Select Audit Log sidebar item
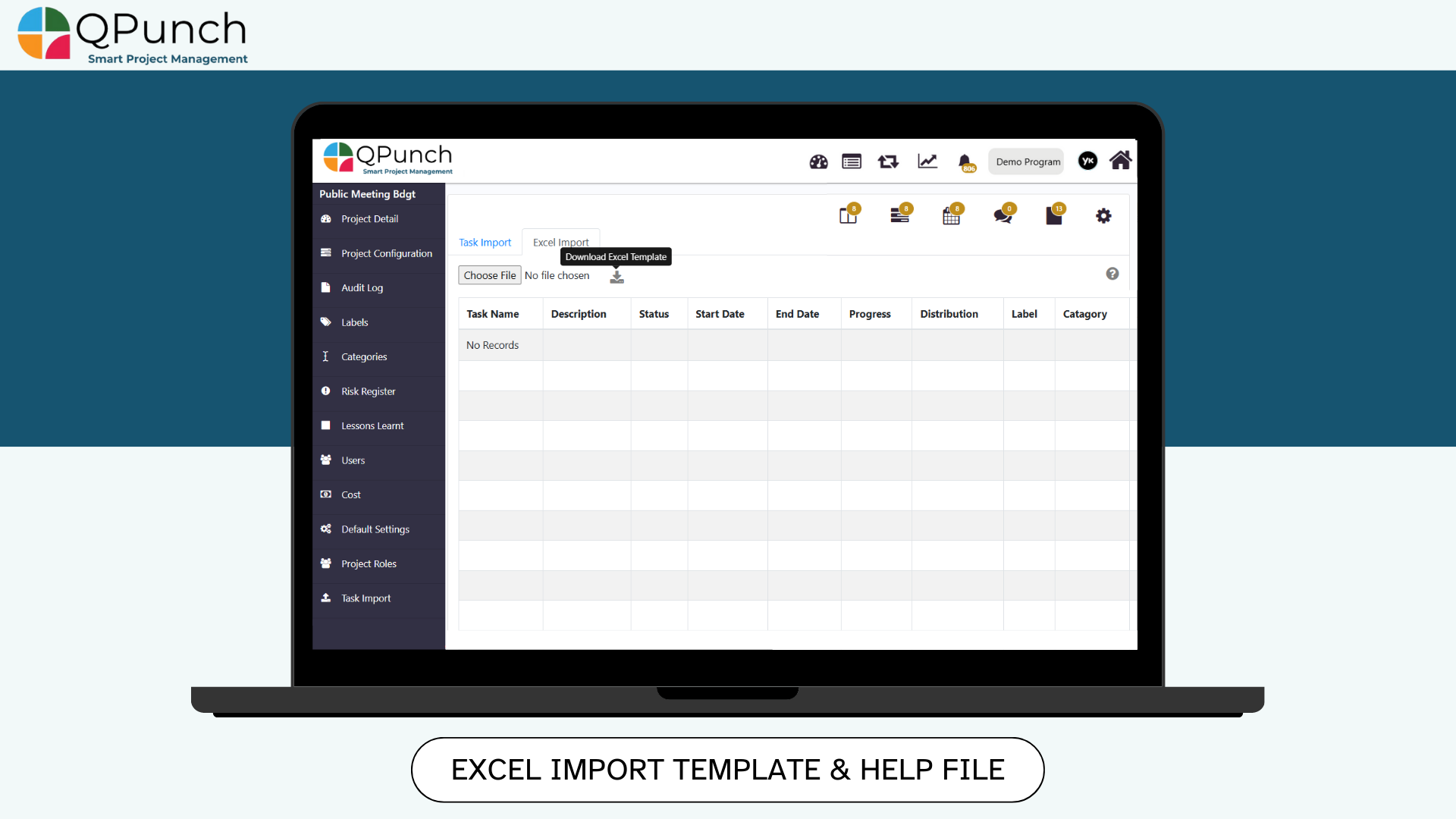This screenshot has height=819, width=1456. tap(362, 288)
